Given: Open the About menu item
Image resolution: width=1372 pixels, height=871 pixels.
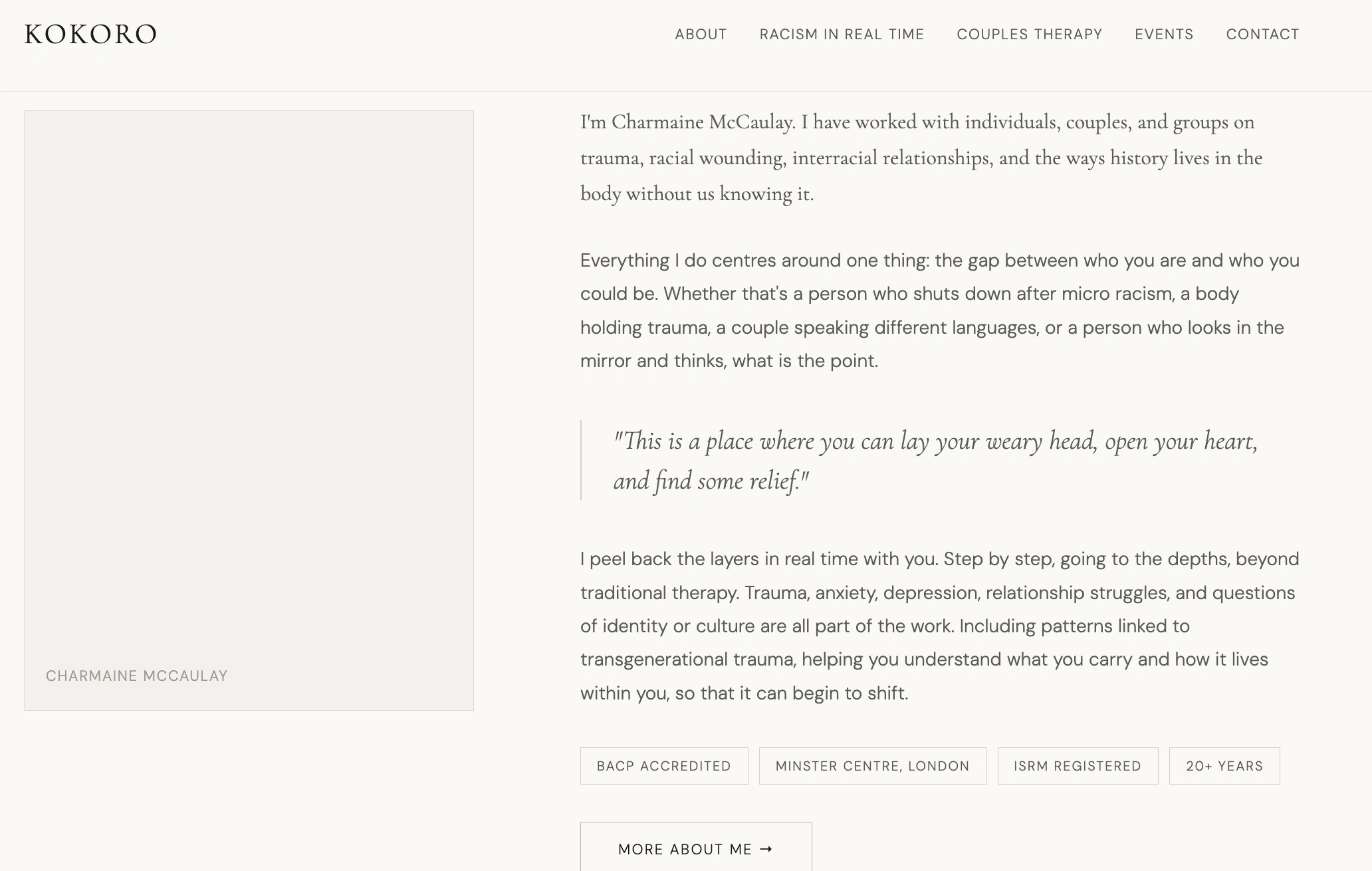Looking at the screenshot, I should [701, 35].
